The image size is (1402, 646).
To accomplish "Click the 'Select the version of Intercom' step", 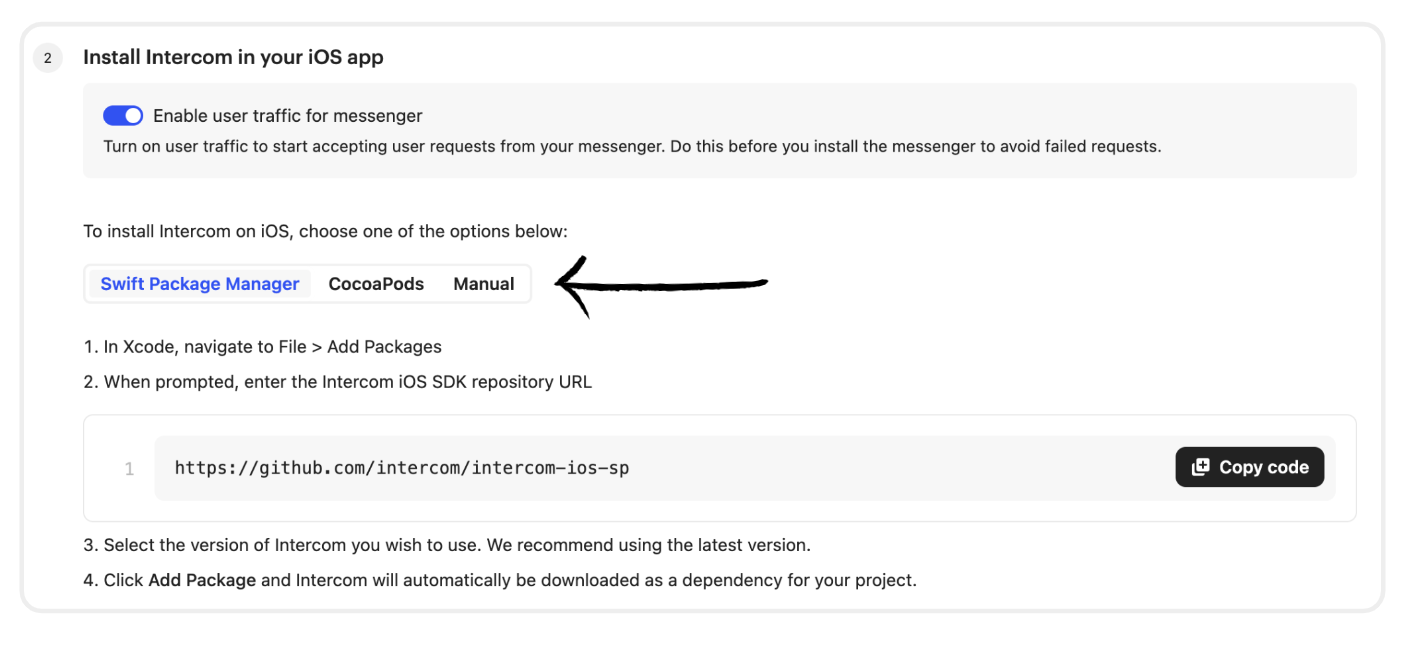I will point(457,546).
